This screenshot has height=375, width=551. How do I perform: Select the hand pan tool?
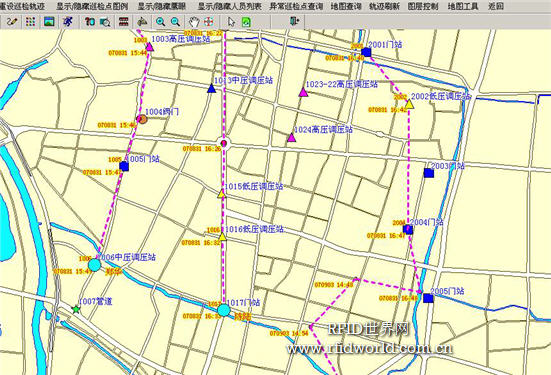tap(194, 22)
